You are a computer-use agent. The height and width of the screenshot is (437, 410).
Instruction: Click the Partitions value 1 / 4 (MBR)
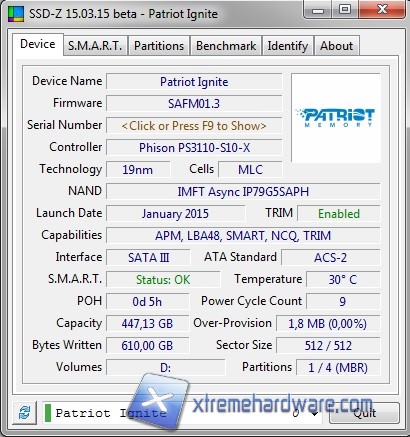338,368
